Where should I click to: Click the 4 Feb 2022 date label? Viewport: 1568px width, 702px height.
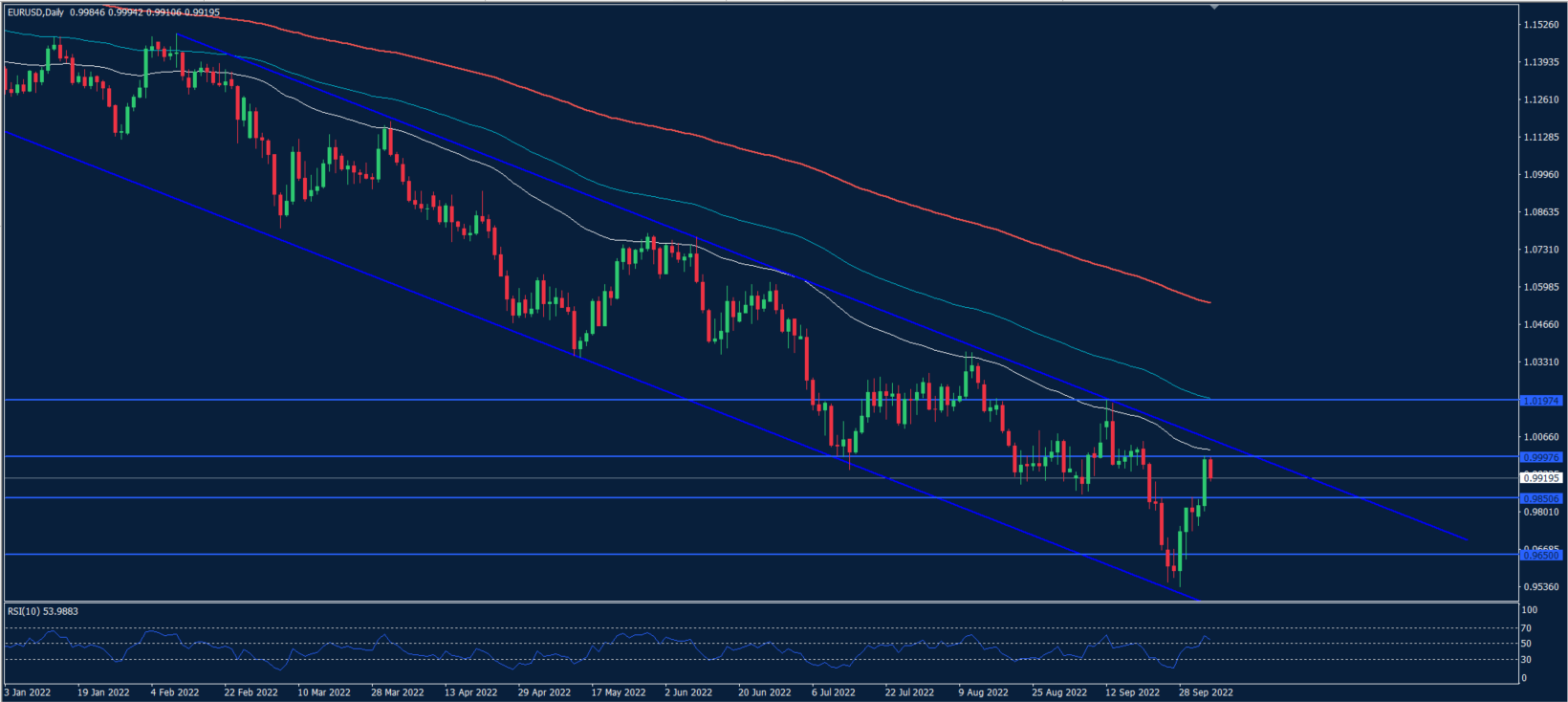point(175,692)
